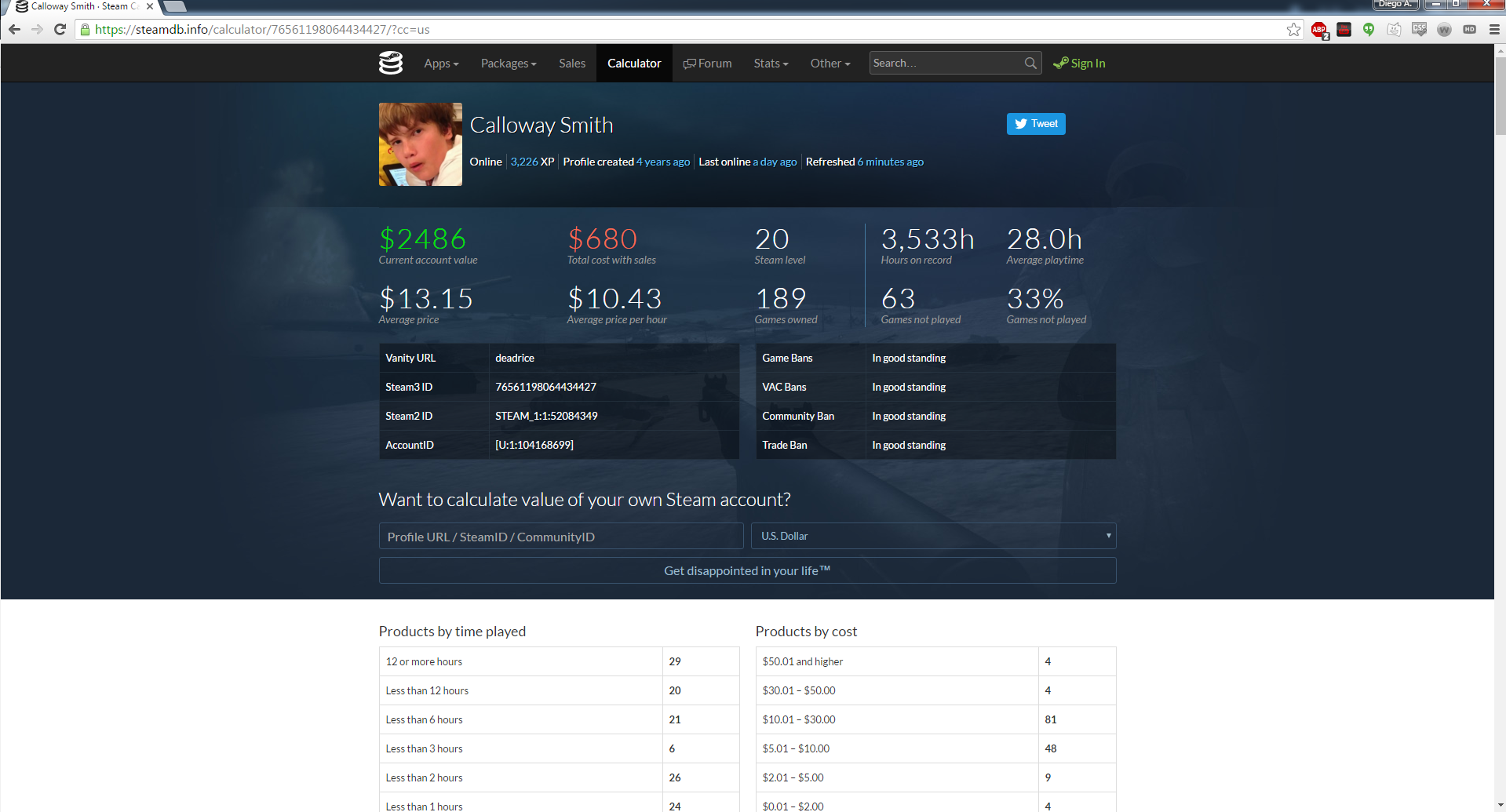Click the $13.15 average price value

[426, 298]
